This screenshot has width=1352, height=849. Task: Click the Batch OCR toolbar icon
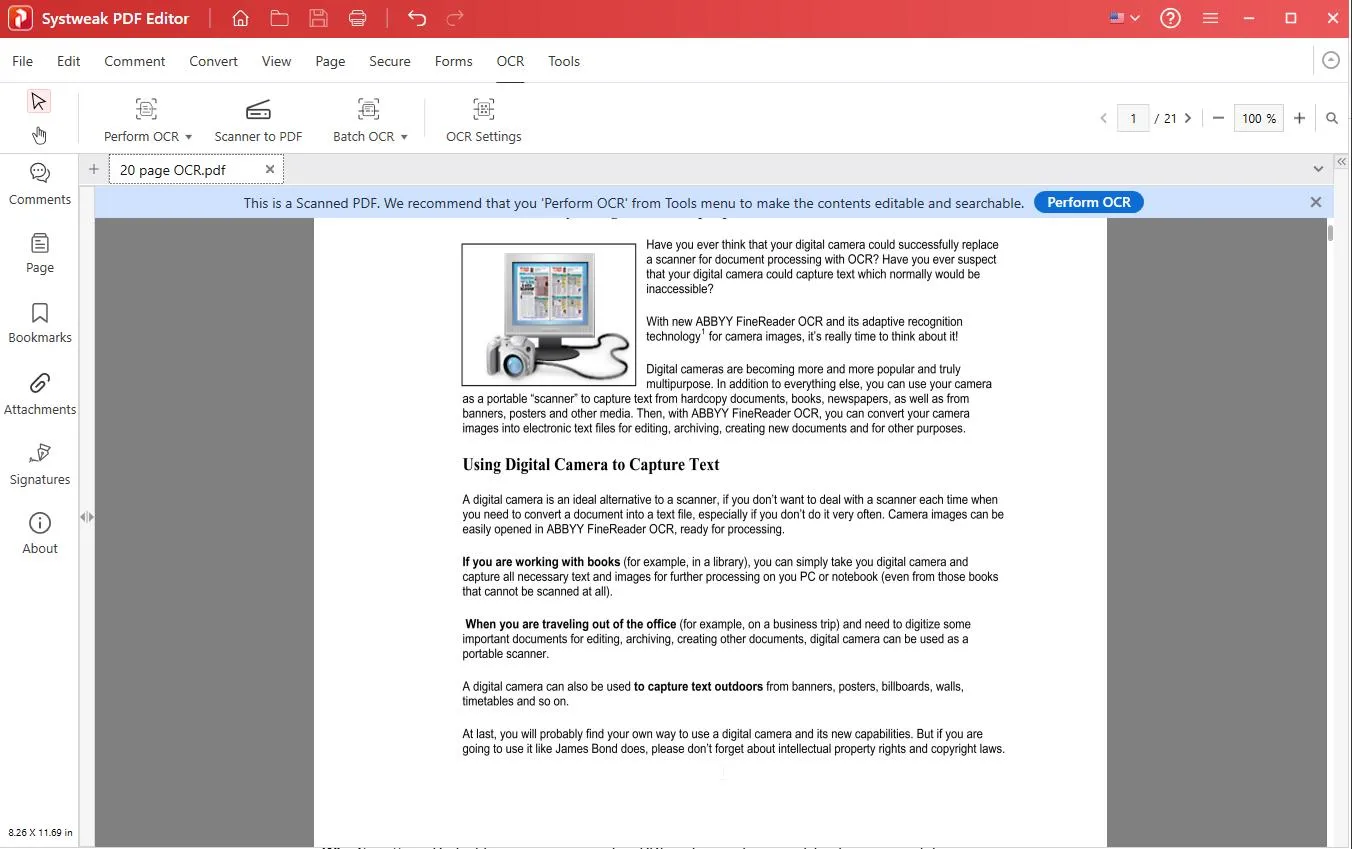[369, 109]
